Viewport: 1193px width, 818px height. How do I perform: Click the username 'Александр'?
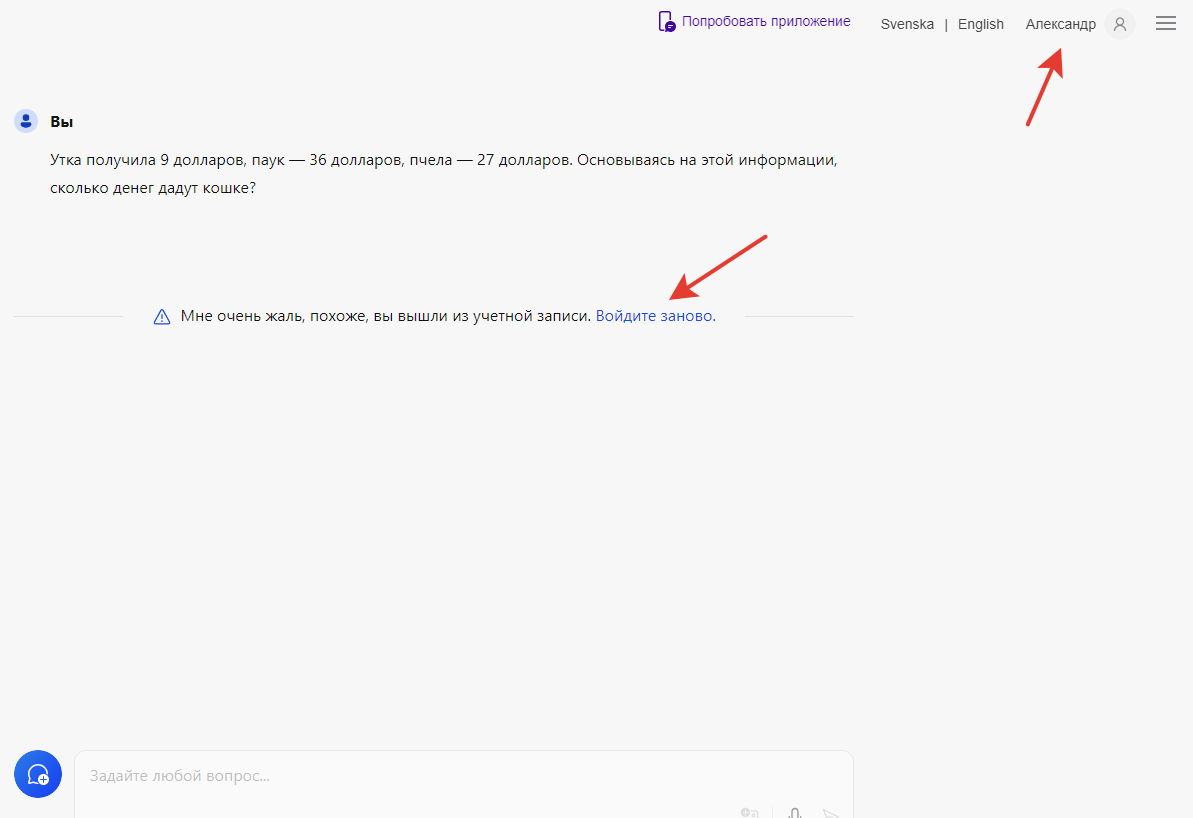1061,24
